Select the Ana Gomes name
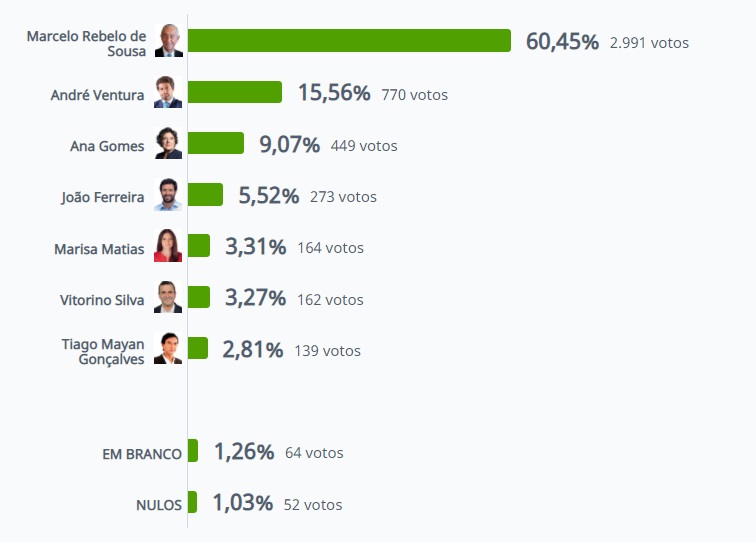 [x=107, y=147]
